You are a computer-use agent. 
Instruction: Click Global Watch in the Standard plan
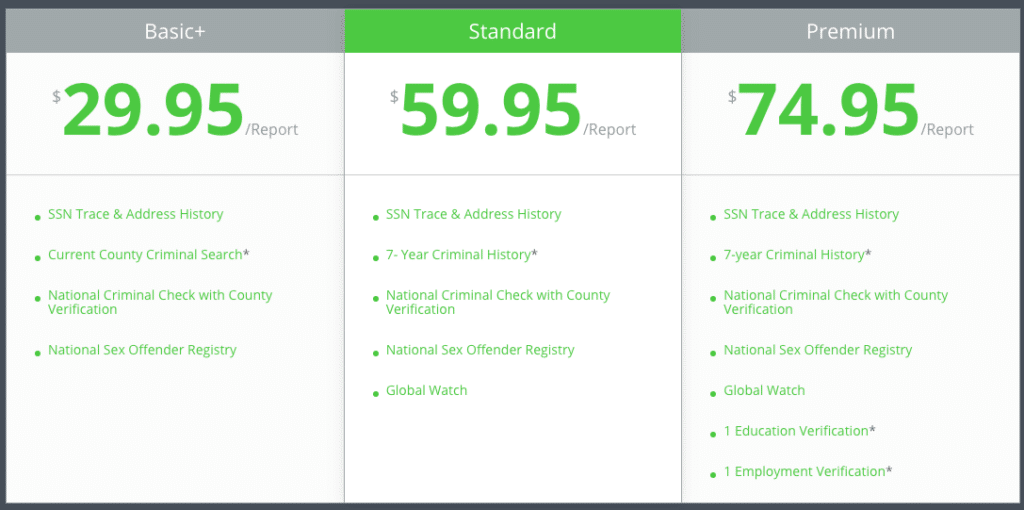pyautogui.click(x=426, y=390)
